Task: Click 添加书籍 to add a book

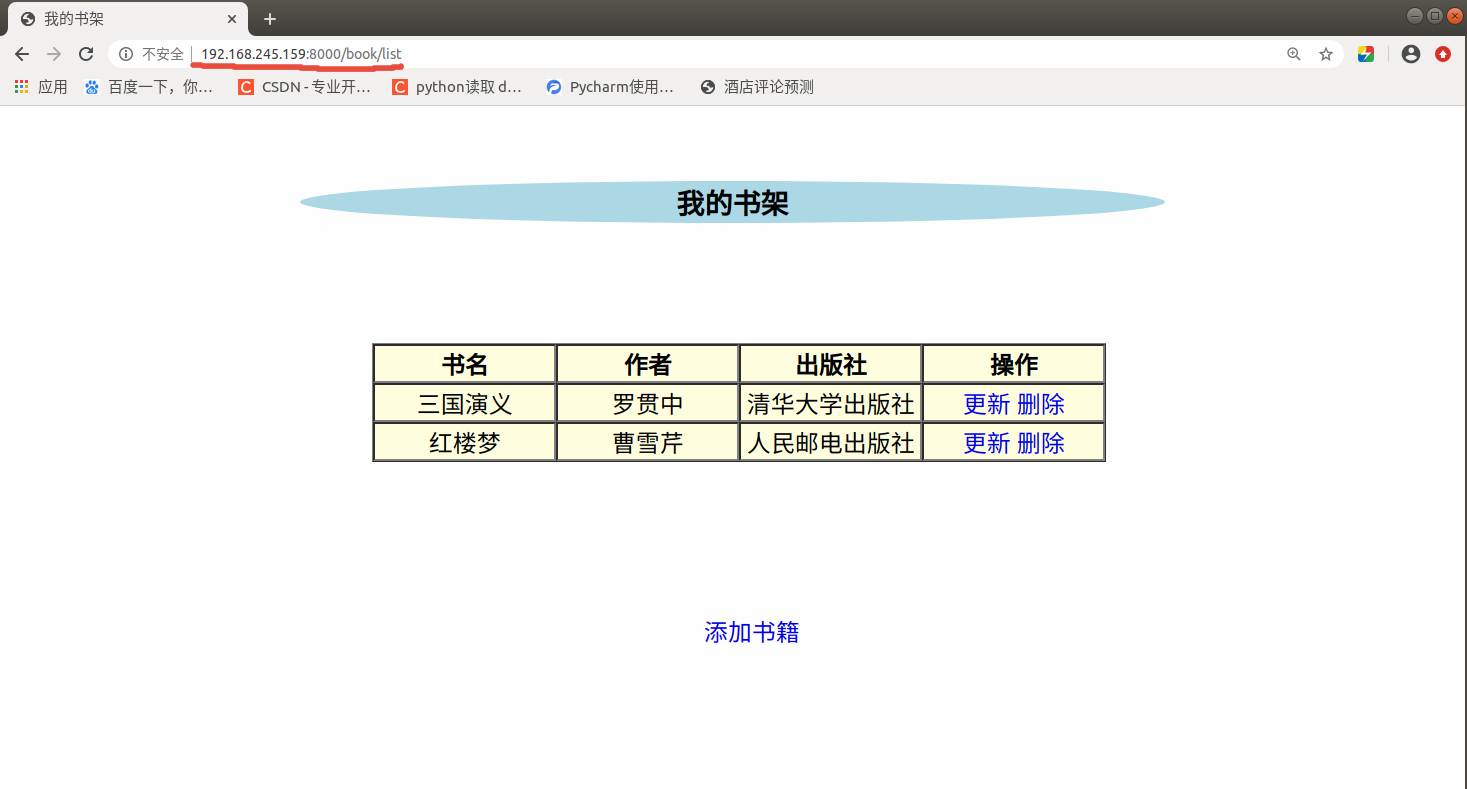Action: click(751, 632)
